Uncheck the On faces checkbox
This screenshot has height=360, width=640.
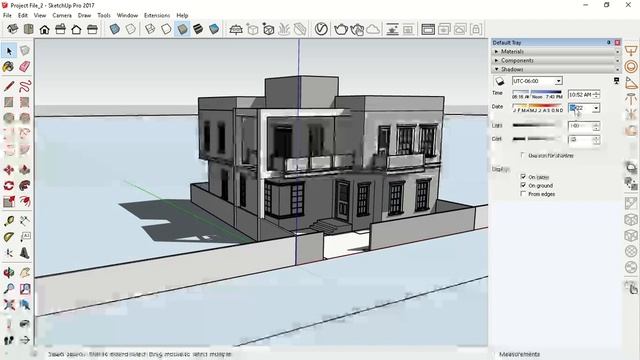[523, 177]
